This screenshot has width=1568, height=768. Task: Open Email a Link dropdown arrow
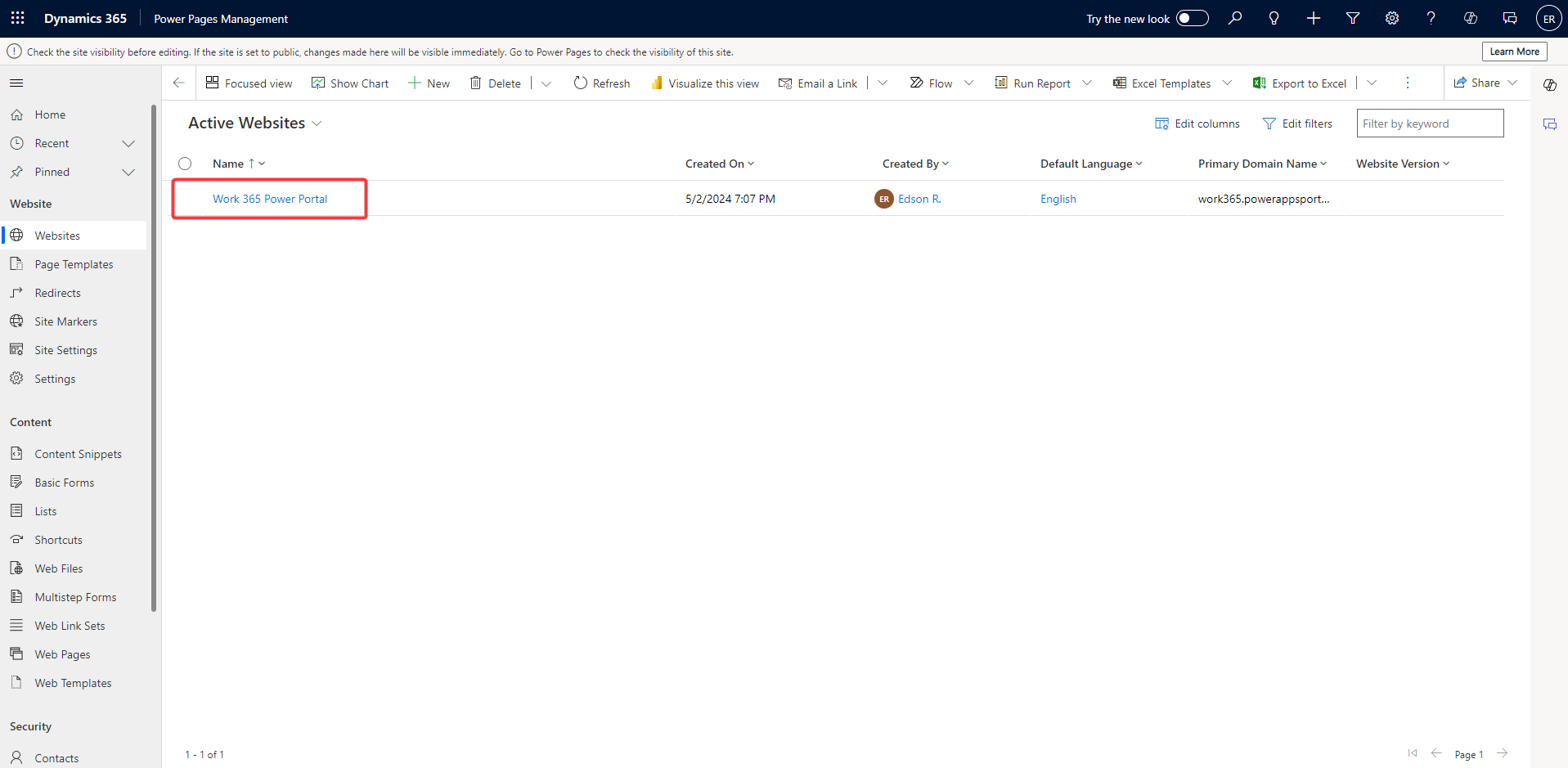(883, 83)
